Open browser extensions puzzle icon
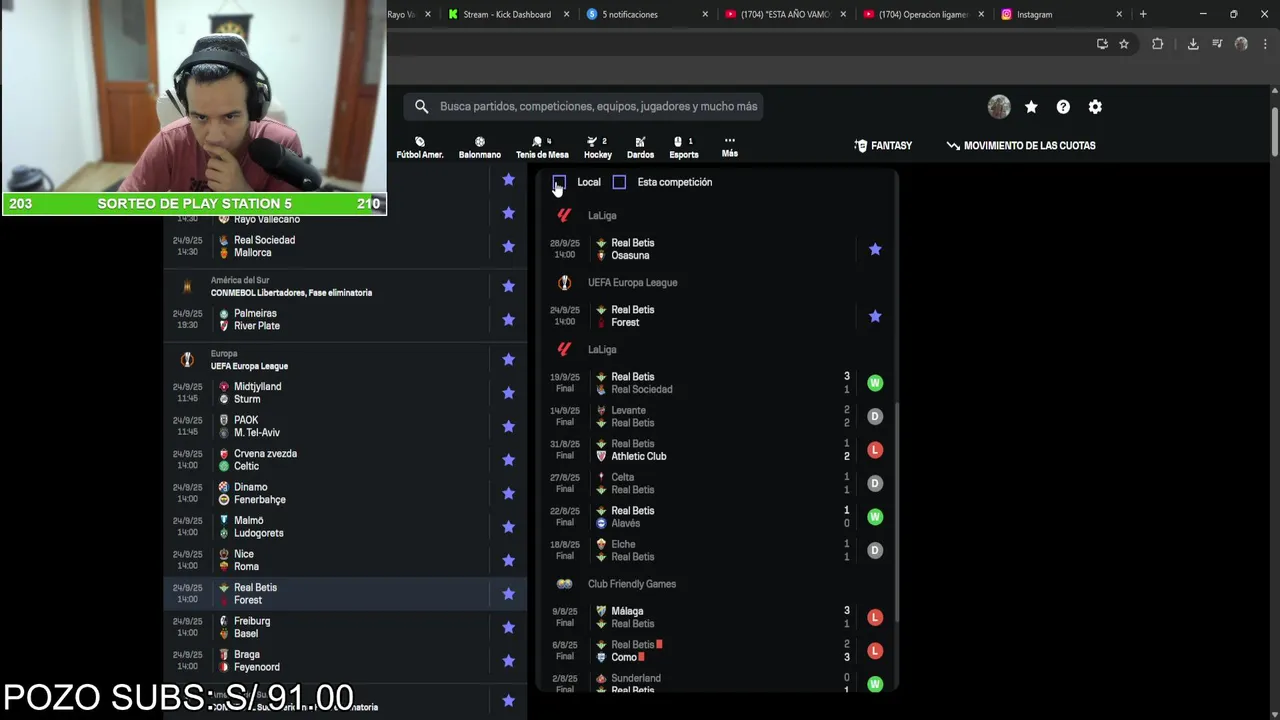Image resolution: width=1280 pixels, height=720 pixels. coord(1157,44)
